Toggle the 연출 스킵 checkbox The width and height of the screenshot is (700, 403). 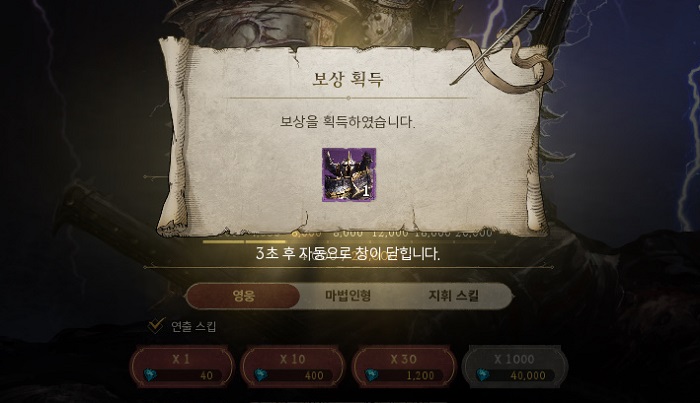155,326
